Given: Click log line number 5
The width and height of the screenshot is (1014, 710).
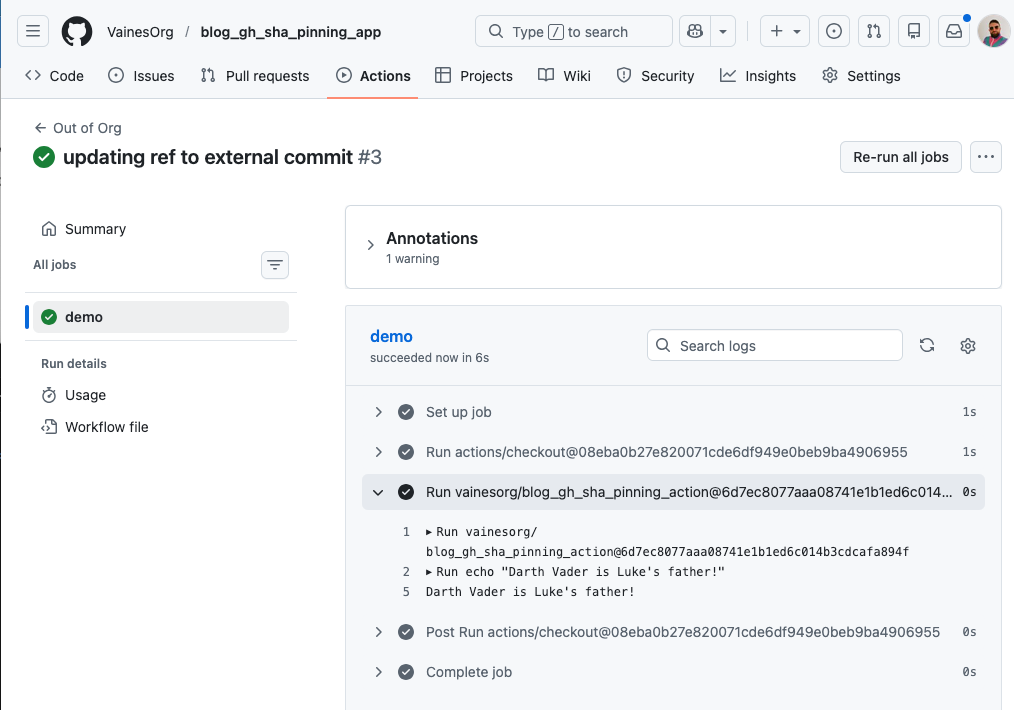Looking at the screenshot, I should coord(406,592).
